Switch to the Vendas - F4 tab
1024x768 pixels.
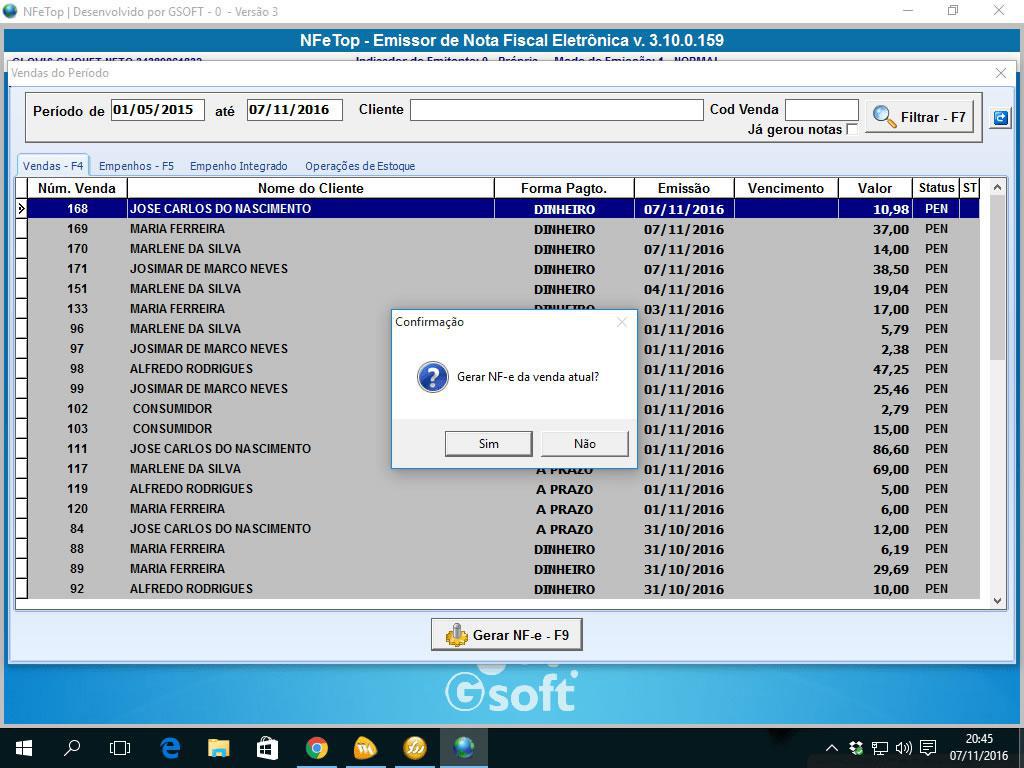tap(53, 166)
